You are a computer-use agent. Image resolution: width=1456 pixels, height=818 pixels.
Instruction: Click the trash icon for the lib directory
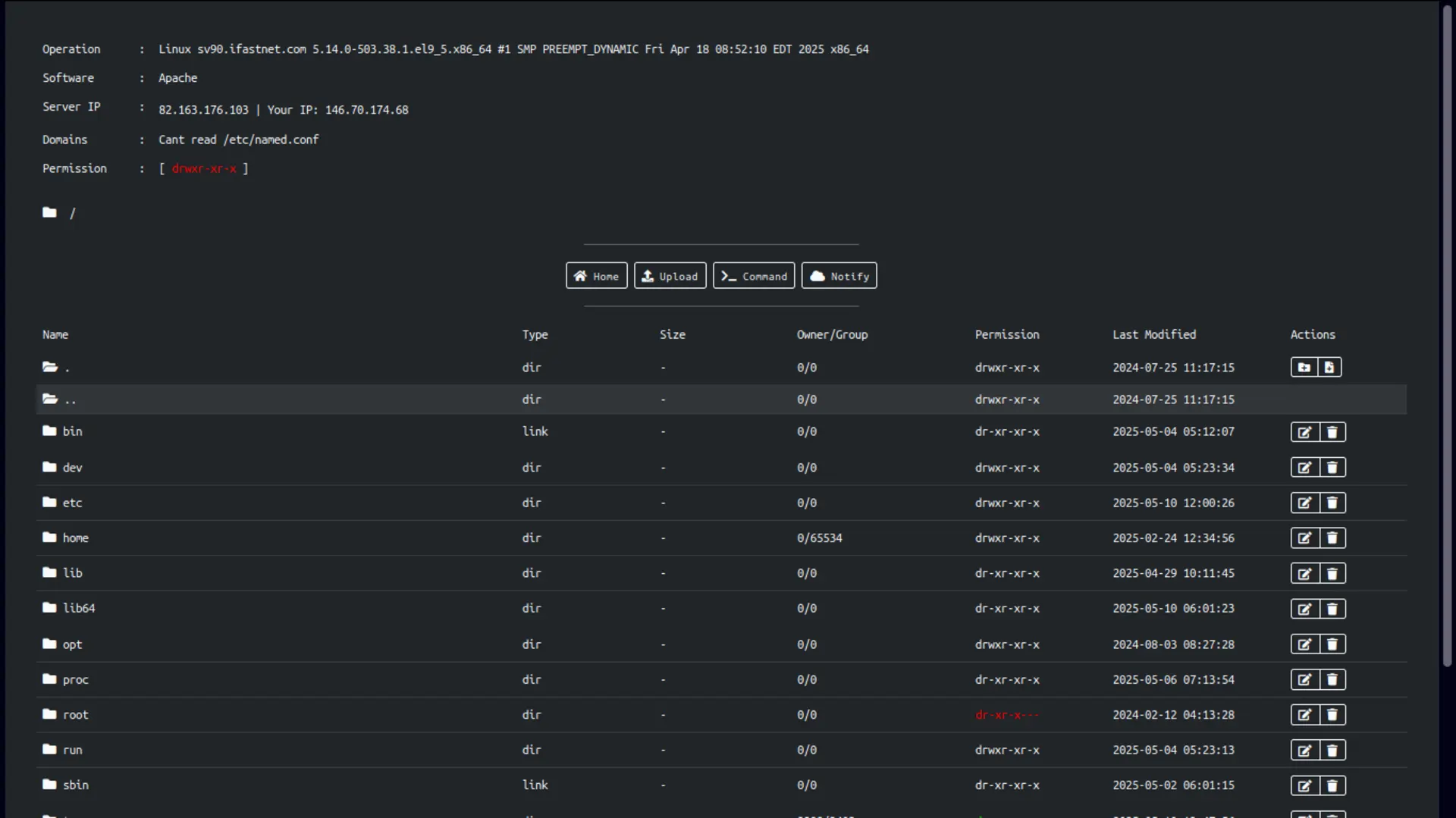1332,573
